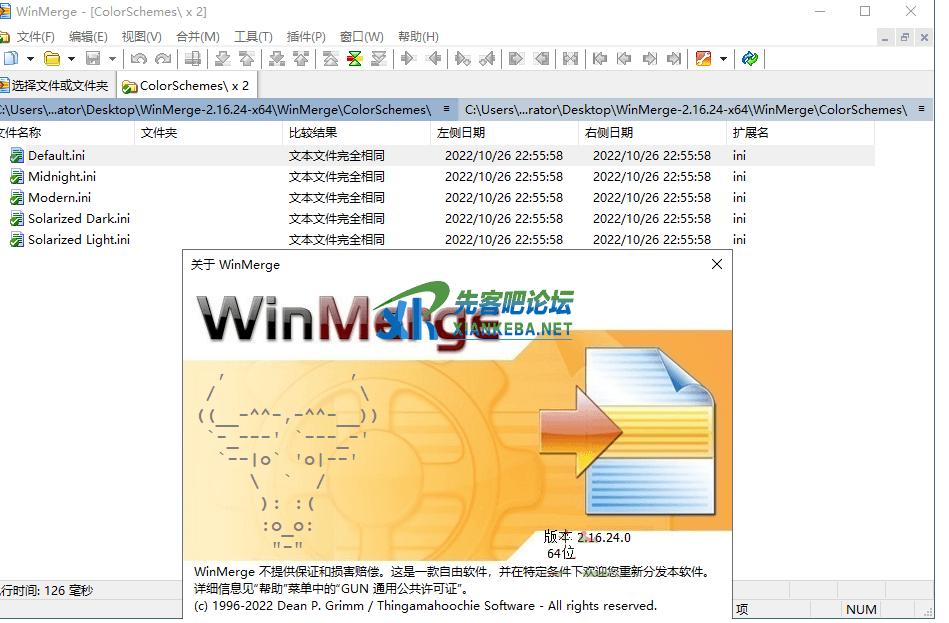Viewport: 949px width, 623px height.
Task: Click the Refresh green arrows icon
Action: pos(750,59)
